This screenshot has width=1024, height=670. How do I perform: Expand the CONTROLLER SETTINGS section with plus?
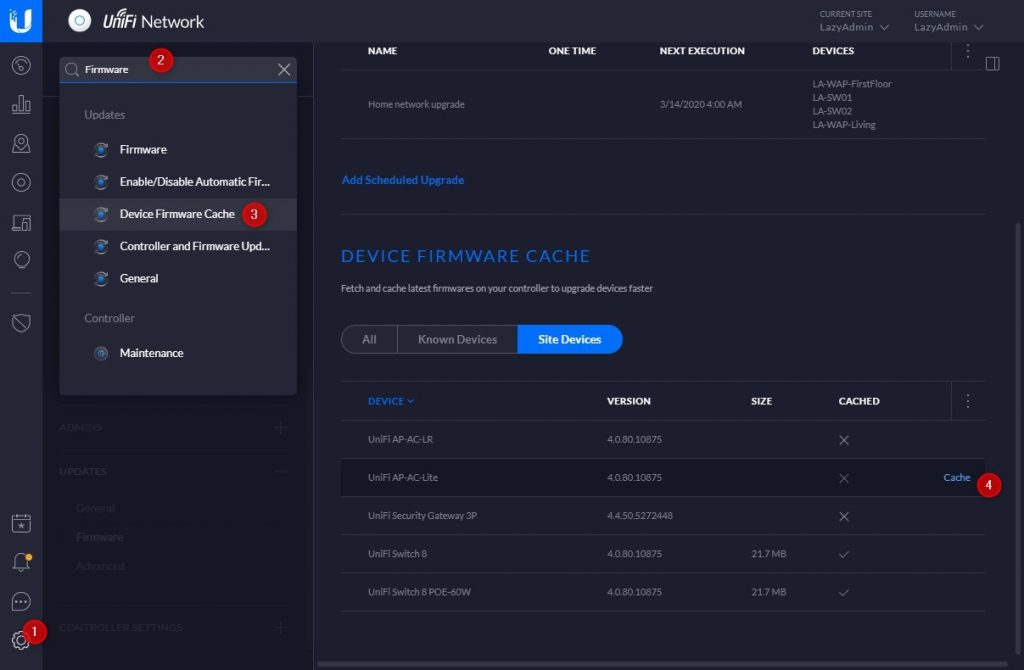point(280,628)
